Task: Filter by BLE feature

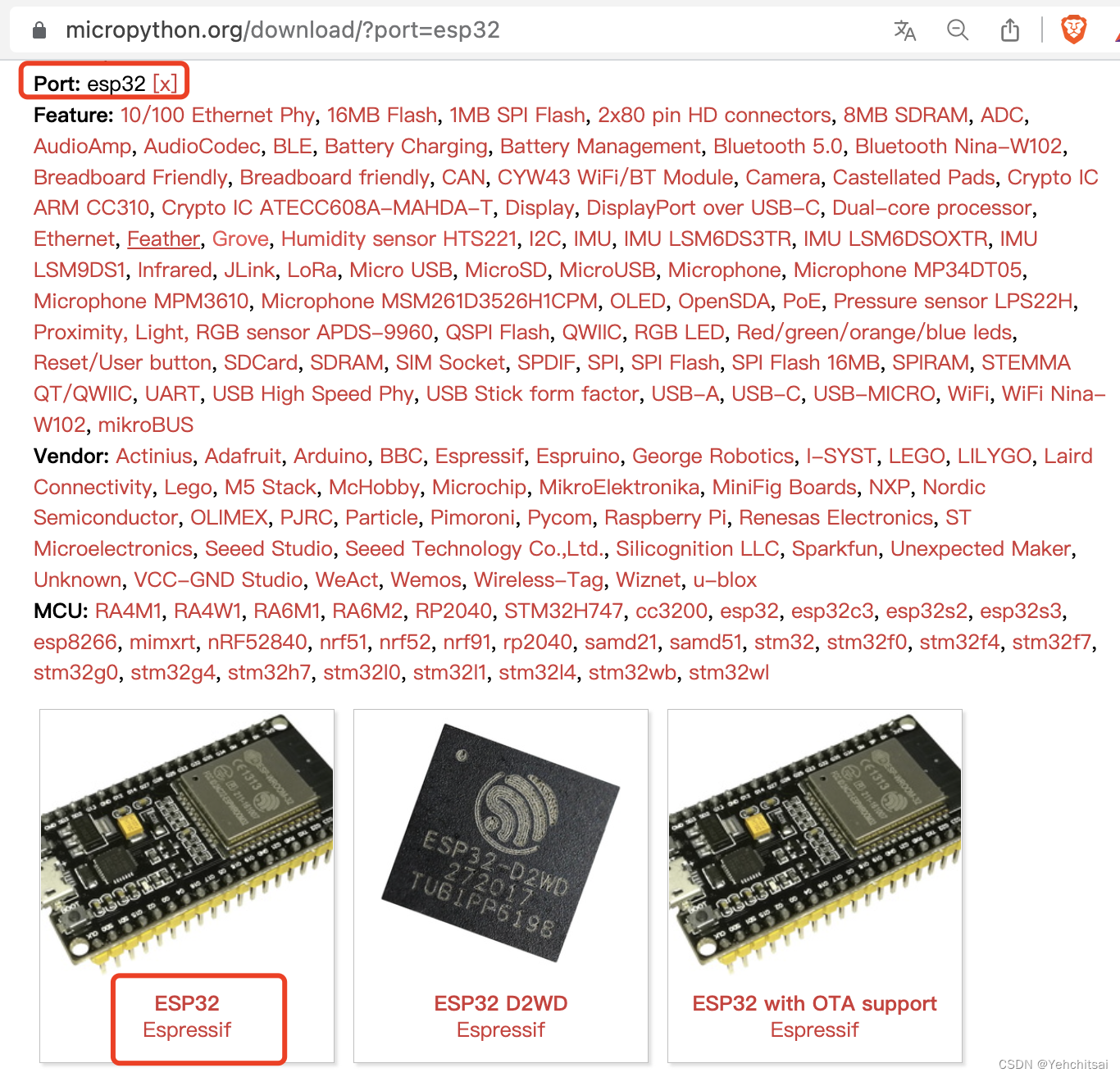Action: pyautogui.click(x=293, y=147)
